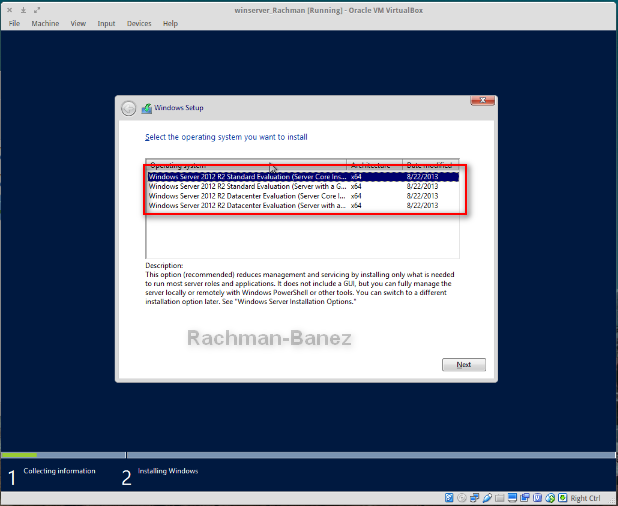The height and width of the screenshot is (506, 618).
Task: Click the expand arrows icon in title bar
Action: (37, 10)
